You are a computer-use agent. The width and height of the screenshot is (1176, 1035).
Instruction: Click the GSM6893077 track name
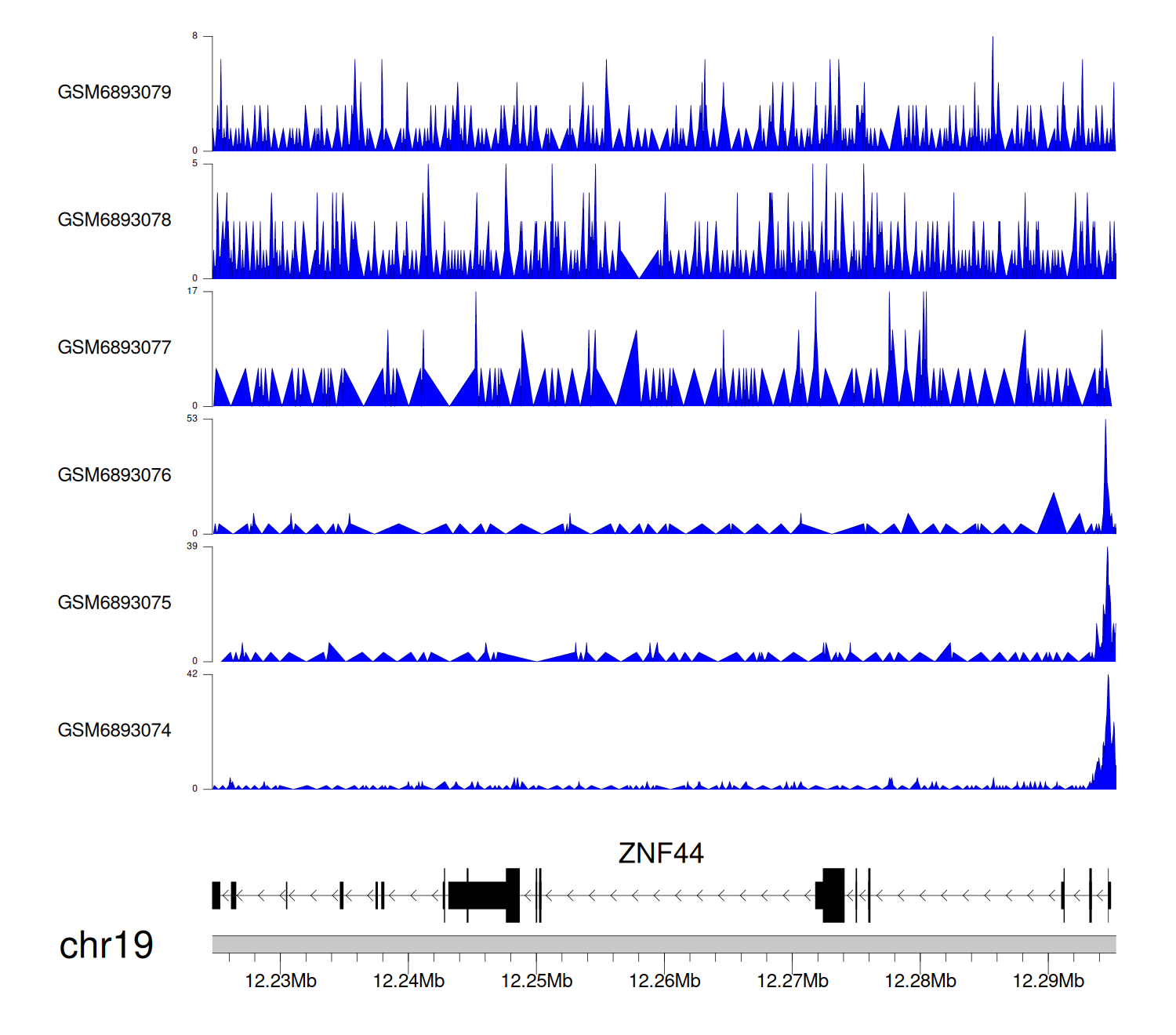click(114, 348)
